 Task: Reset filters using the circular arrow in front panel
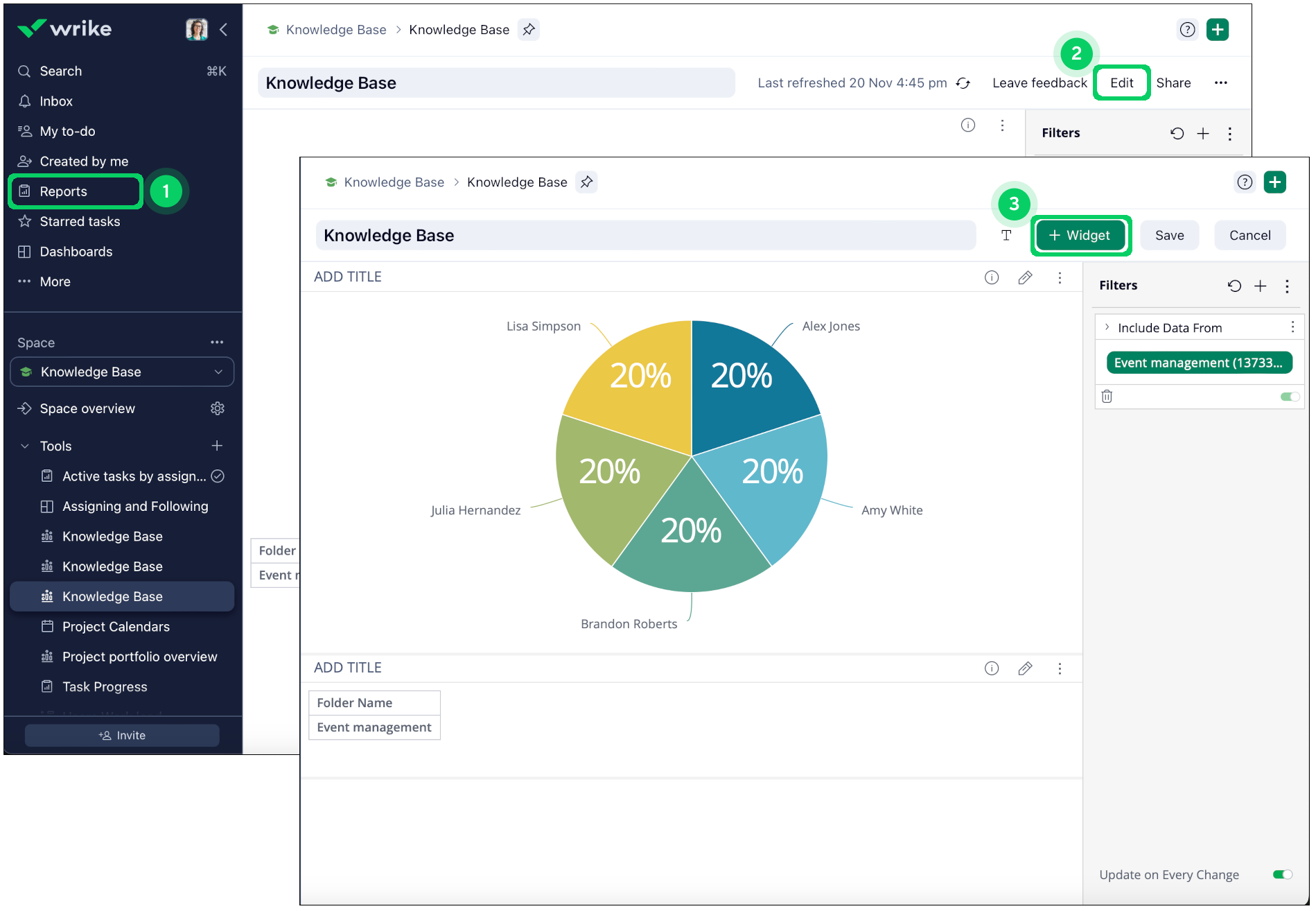[1234, 286]
